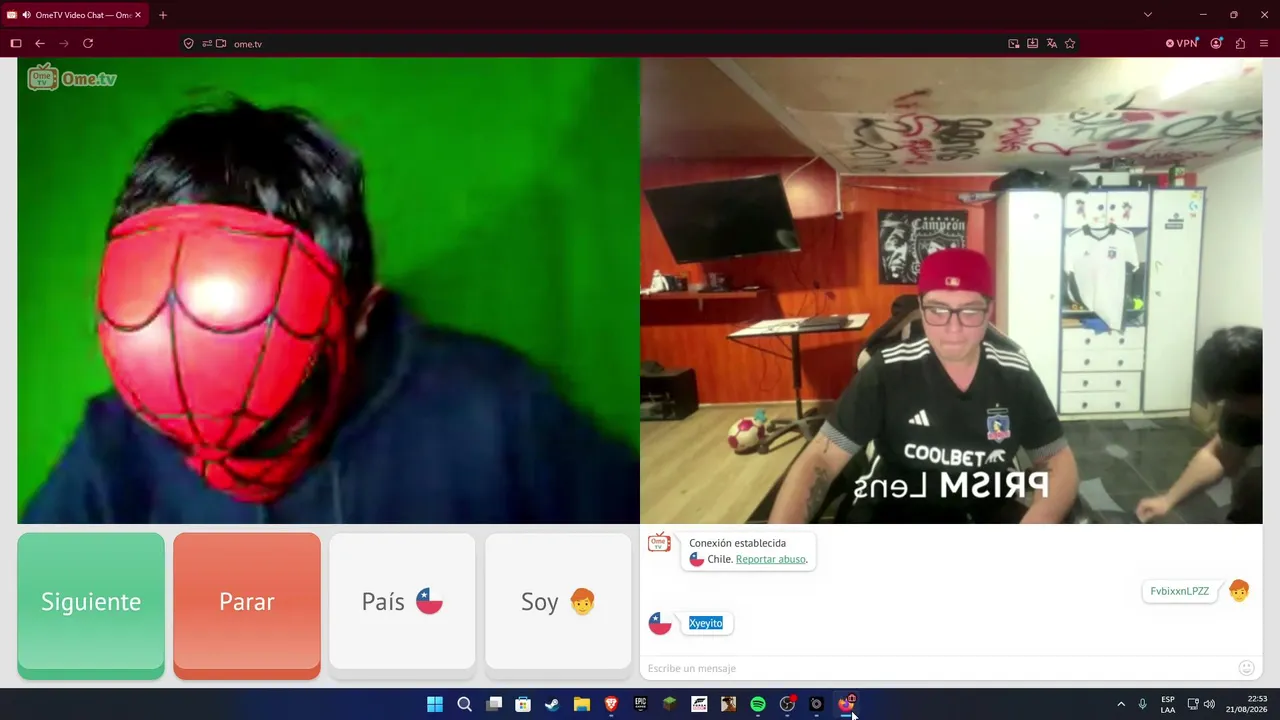
Task: List all open tabs
Action: point(1148,15)
